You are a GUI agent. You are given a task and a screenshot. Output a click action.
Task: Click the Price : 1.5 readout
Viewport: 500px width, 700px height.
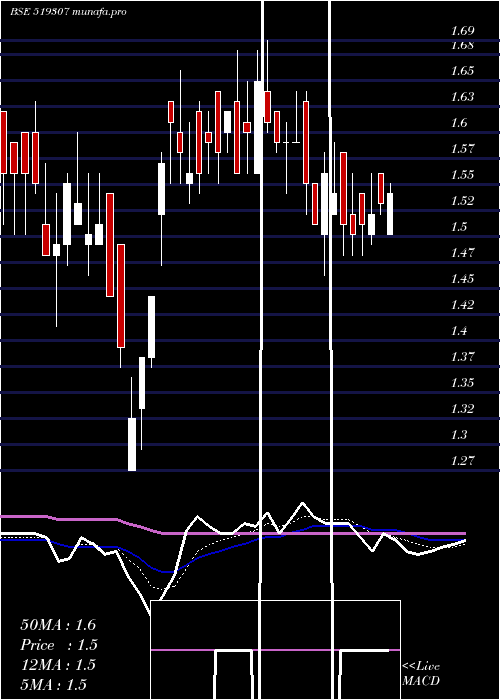(x=58, y=645)
